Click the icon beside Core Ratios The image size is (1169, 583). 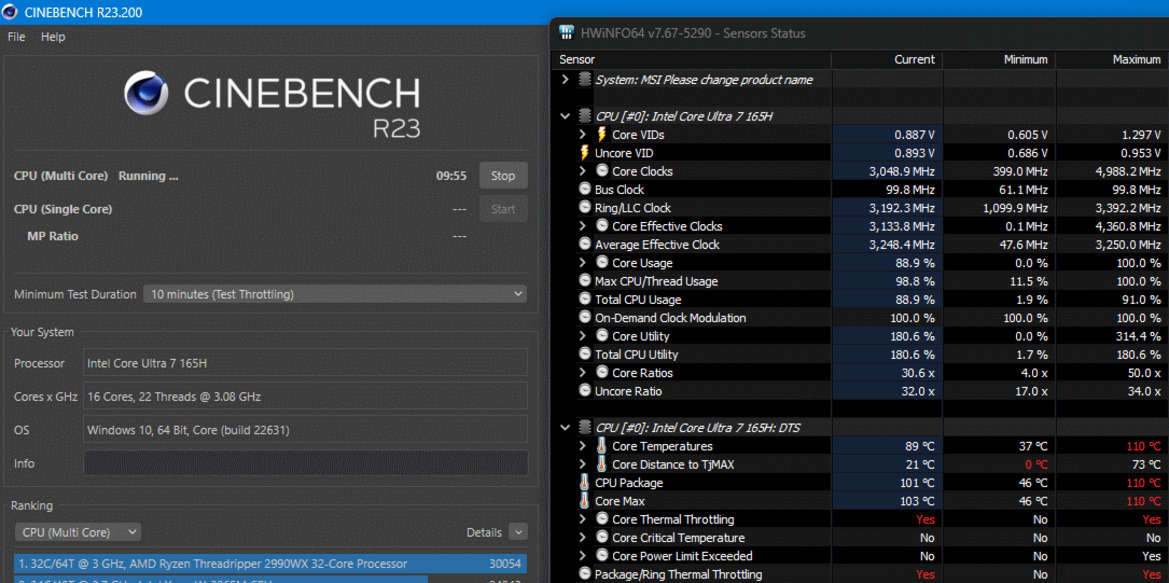(x=602, y=372)
